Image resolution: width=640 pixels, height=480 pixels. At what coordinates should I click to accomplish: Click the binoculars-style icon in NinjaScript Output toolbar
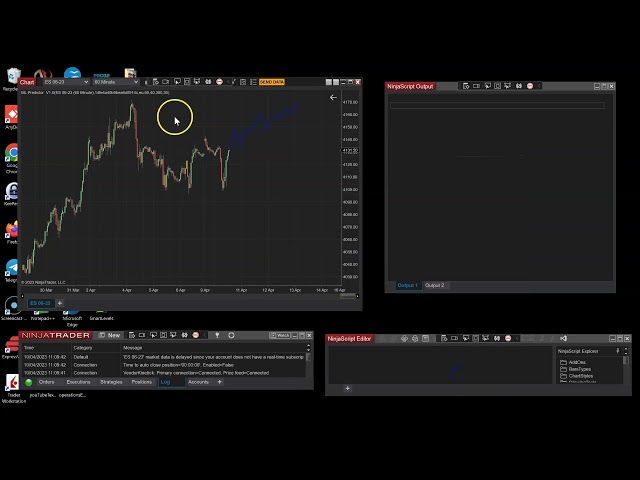point(519,86)
